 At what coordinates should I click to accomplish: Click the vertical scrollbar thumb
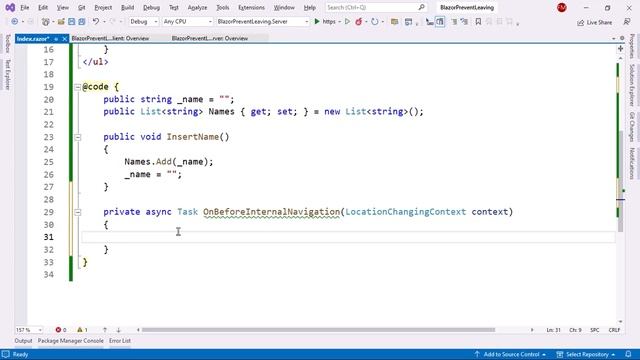pos(620,182)
